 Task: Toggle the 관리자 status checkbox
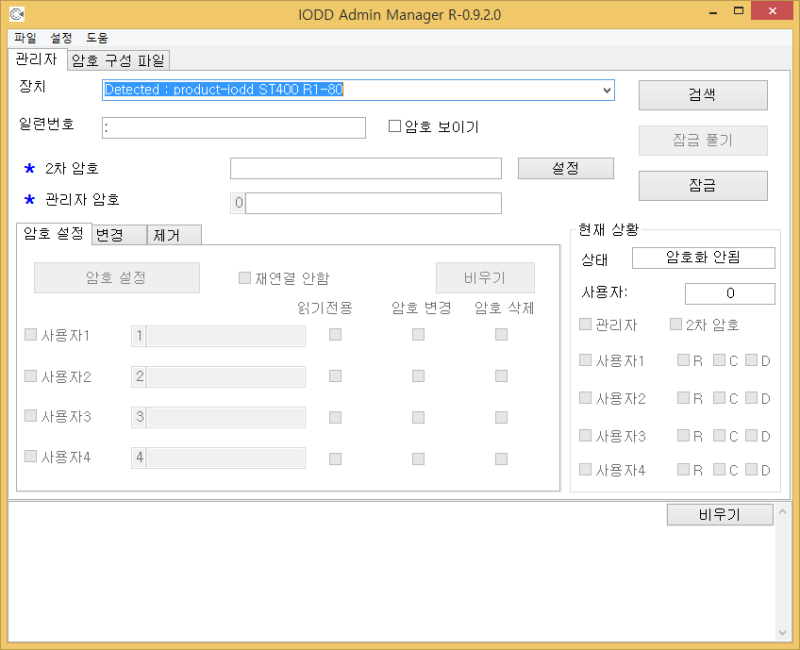tap(585, 324)
